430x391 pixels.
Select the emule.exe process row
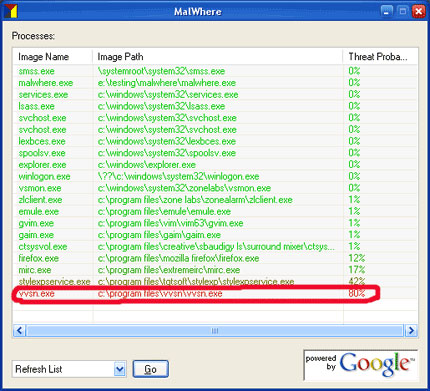point(215,211)
